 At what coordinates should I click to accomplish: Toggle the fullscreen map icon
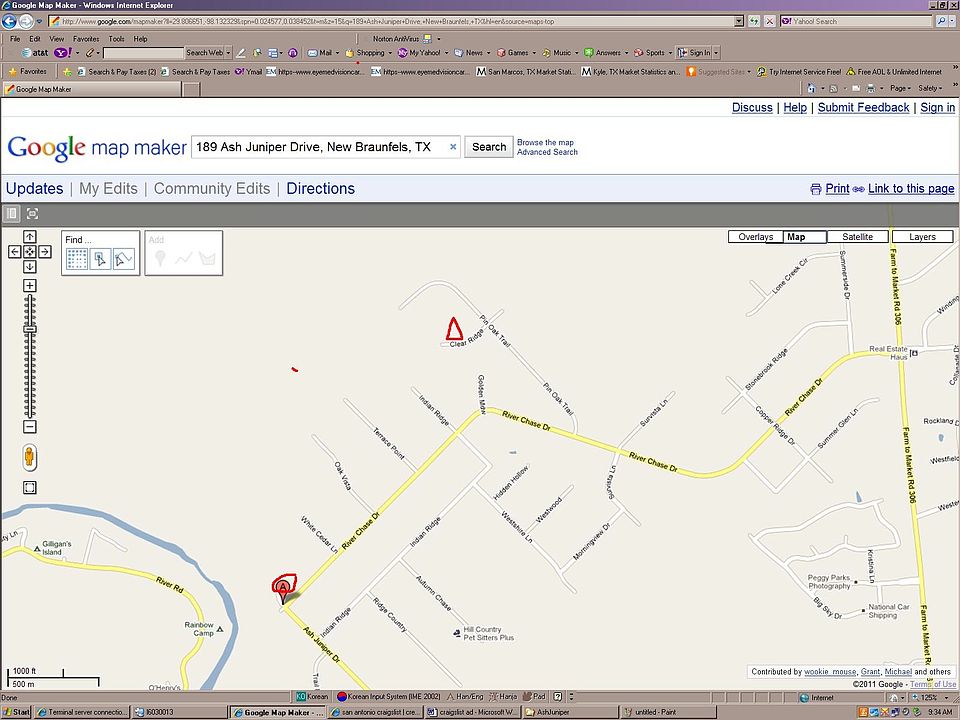32,214
